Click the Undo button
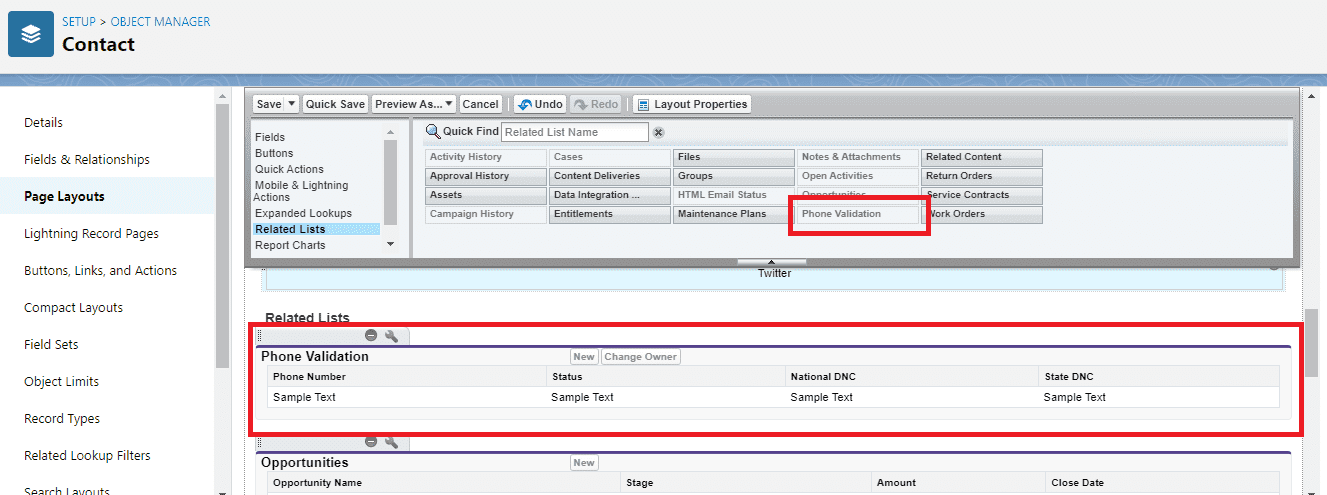Viewport: 1327px width, 495px height. coord(540,104)
